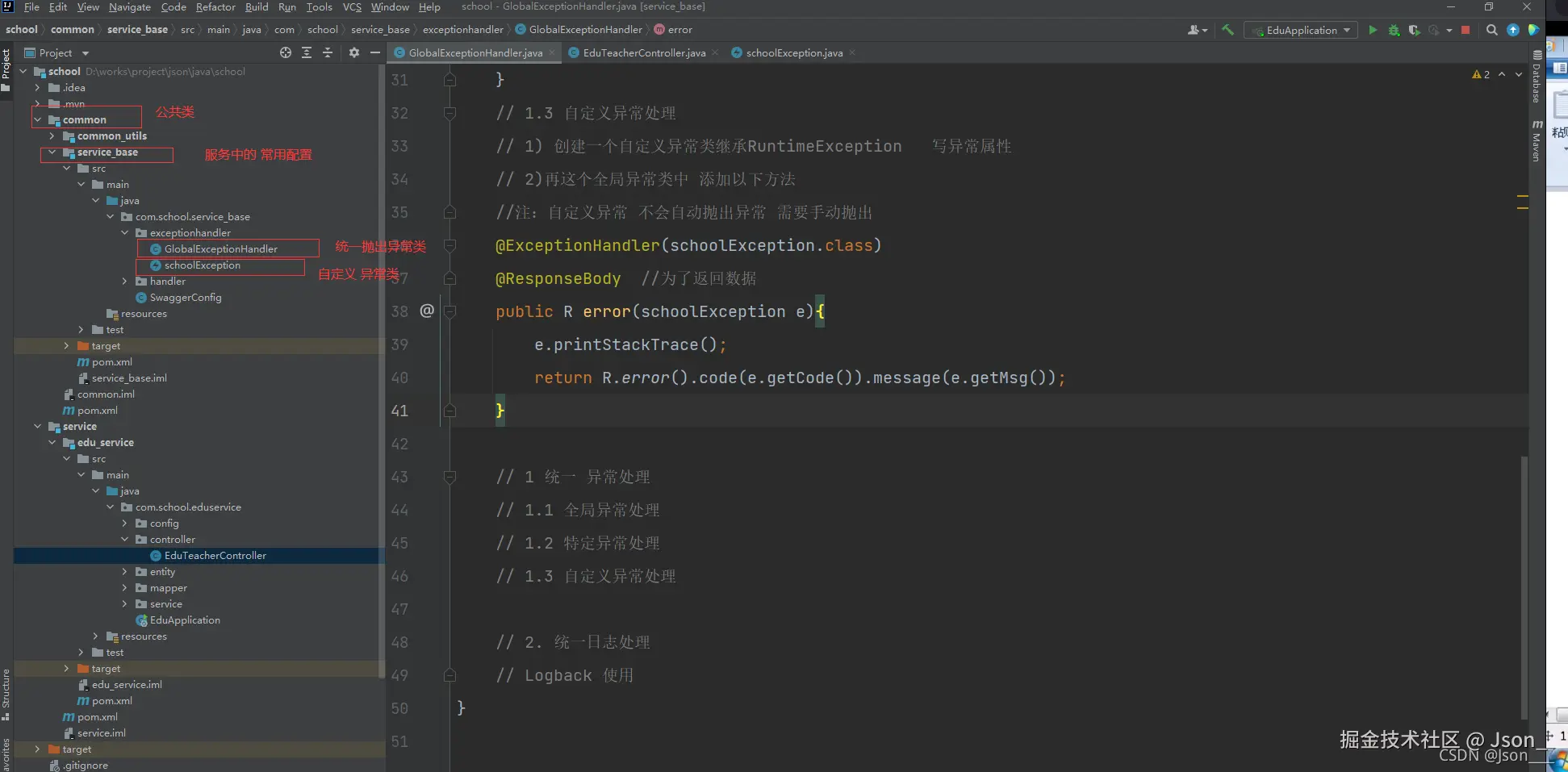
Task: Click the school breadcrumb in navigation bar
Action: [22, 30]
